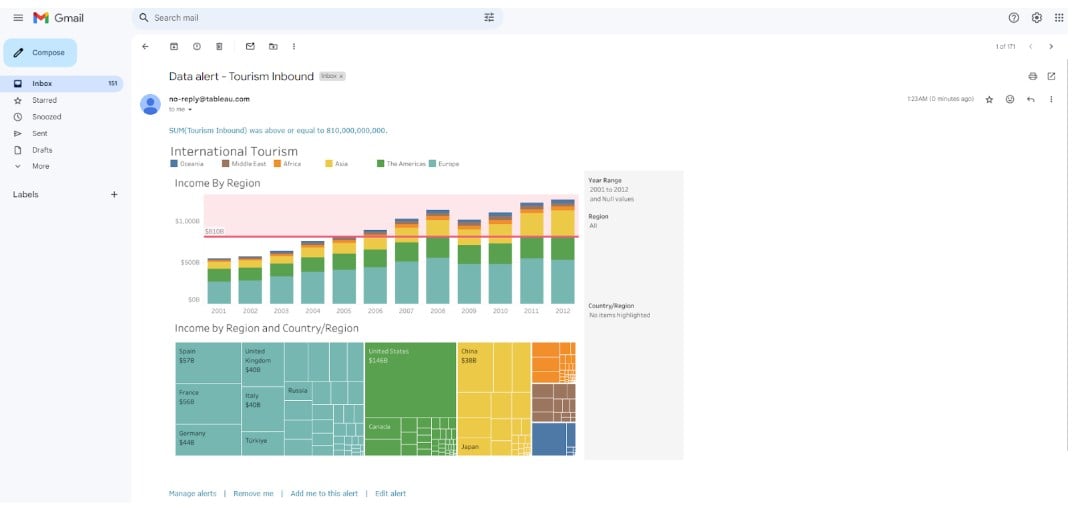The image size is (1076, 508).
Task: Go to the Drafts folder
Action: pos(42,150)
